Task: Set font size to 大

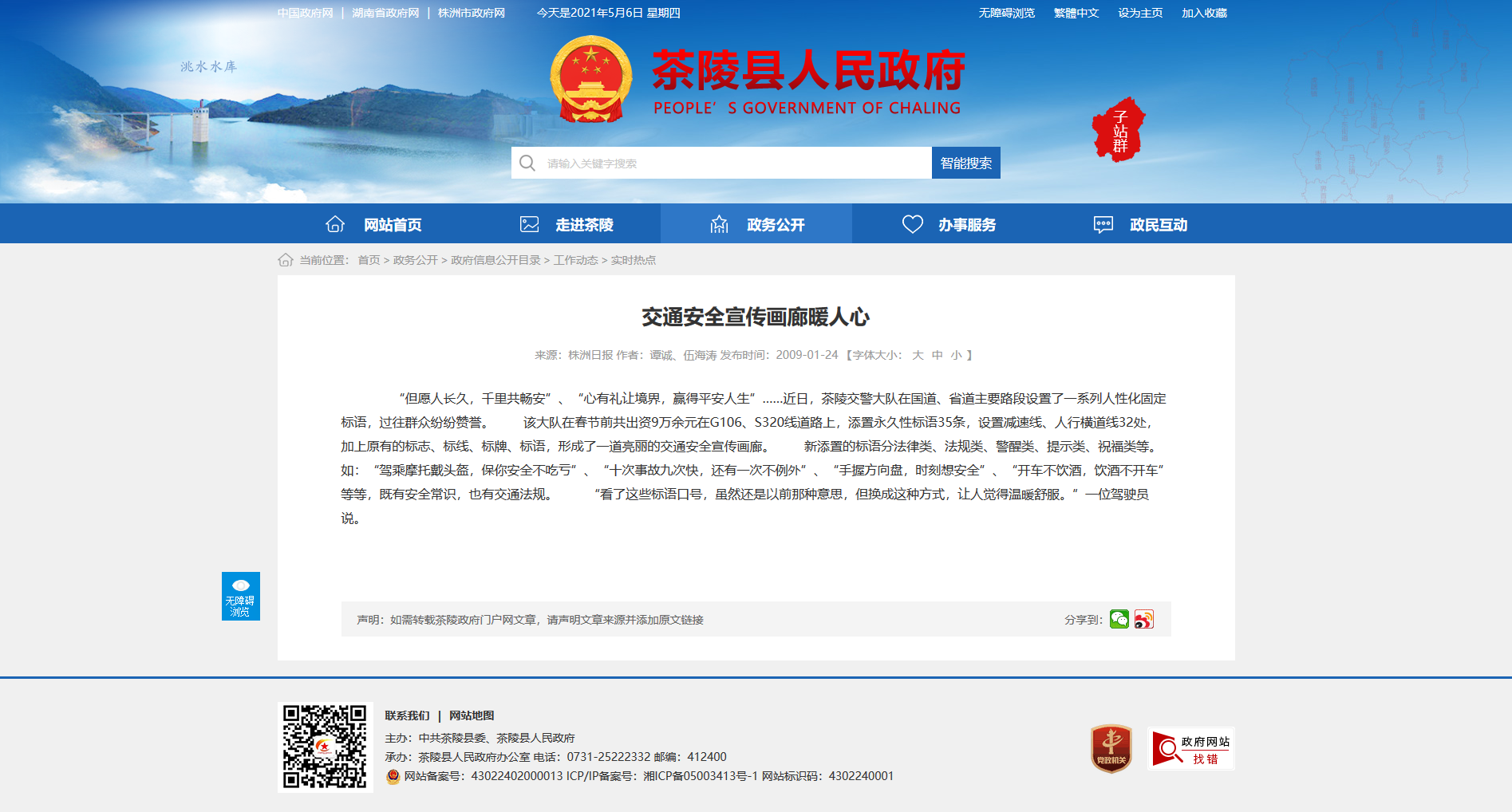Action: point(918,355)
